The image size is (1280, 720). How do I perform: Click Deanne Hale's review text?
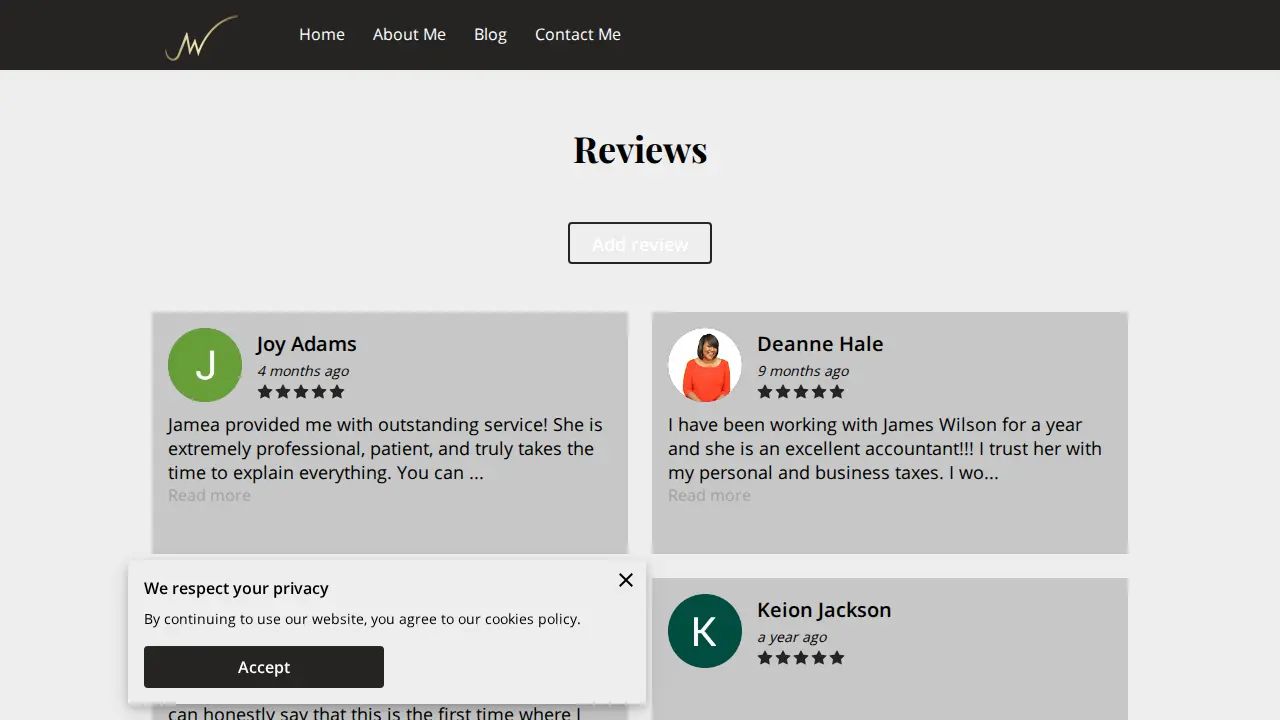[x=885, y=448]
